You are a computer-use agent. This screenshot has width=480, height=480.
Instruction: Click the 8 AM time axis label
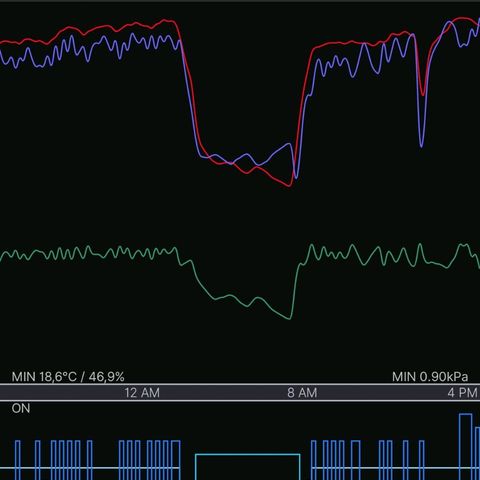[302, 393]
